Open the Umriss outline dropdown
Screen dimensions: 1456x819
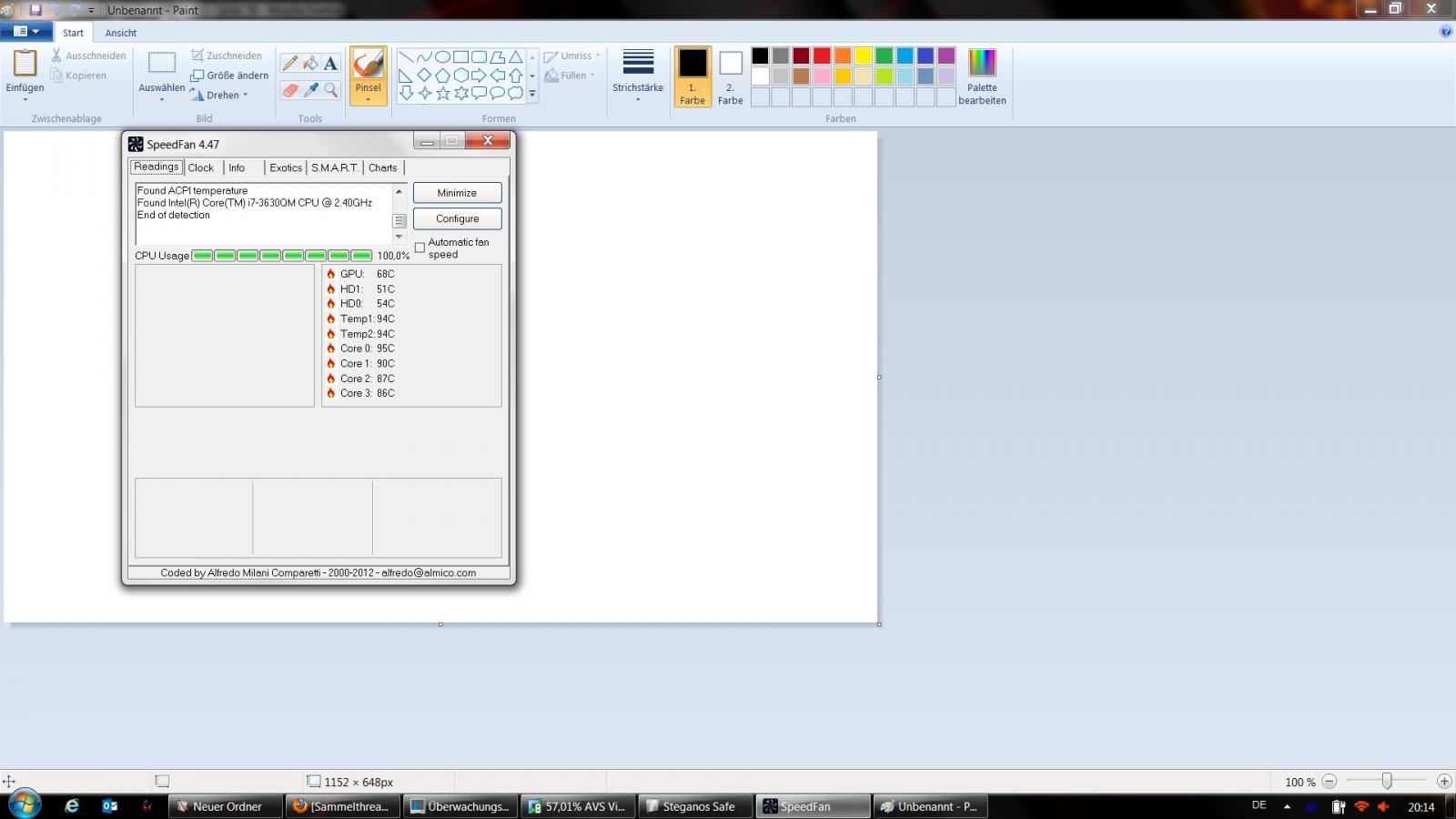click(x=572, y=56)
